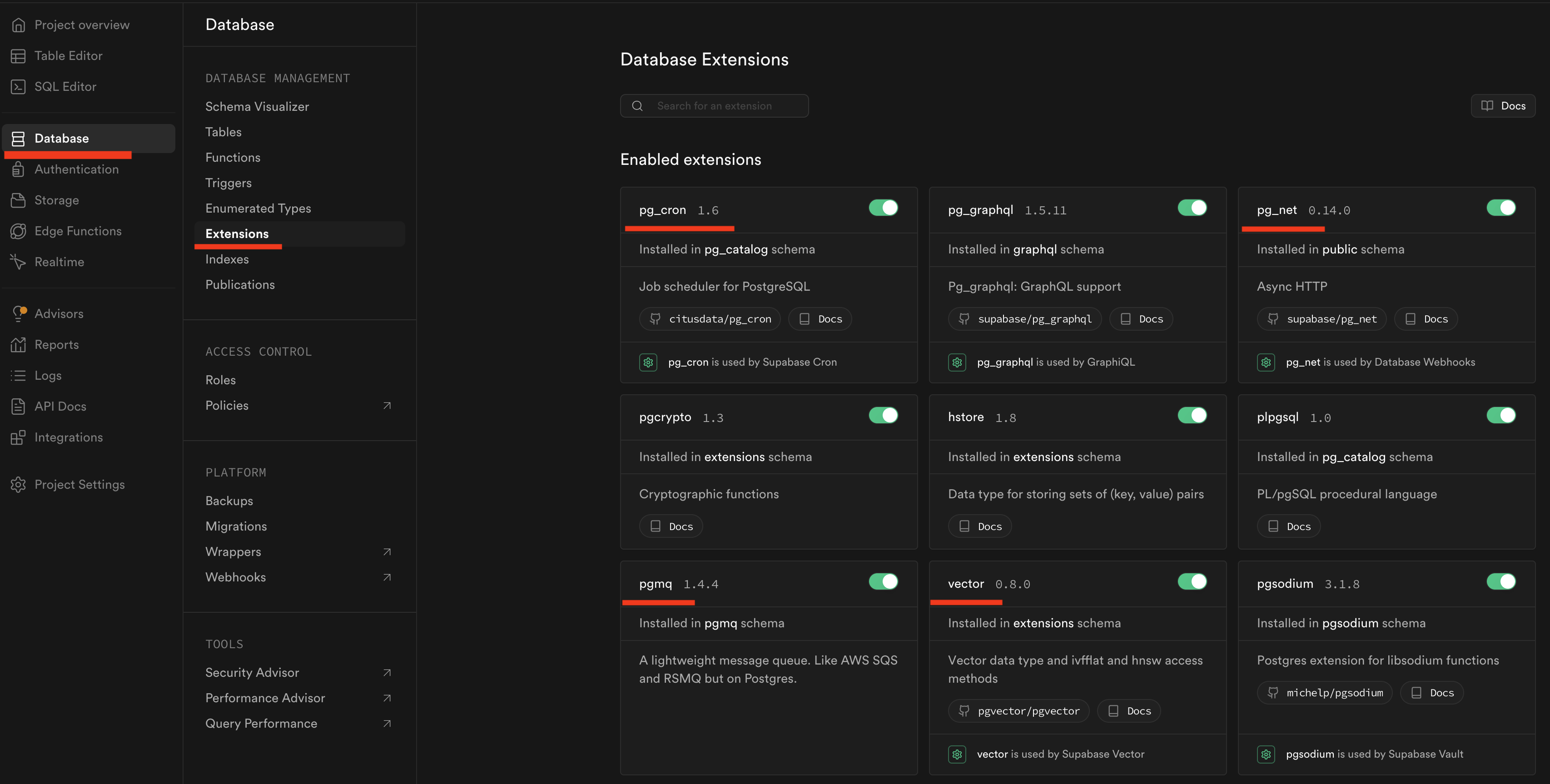The image size is (1550, 784).
Task: Select Triggers in Database Management
Action: click(x=229, y=183)
